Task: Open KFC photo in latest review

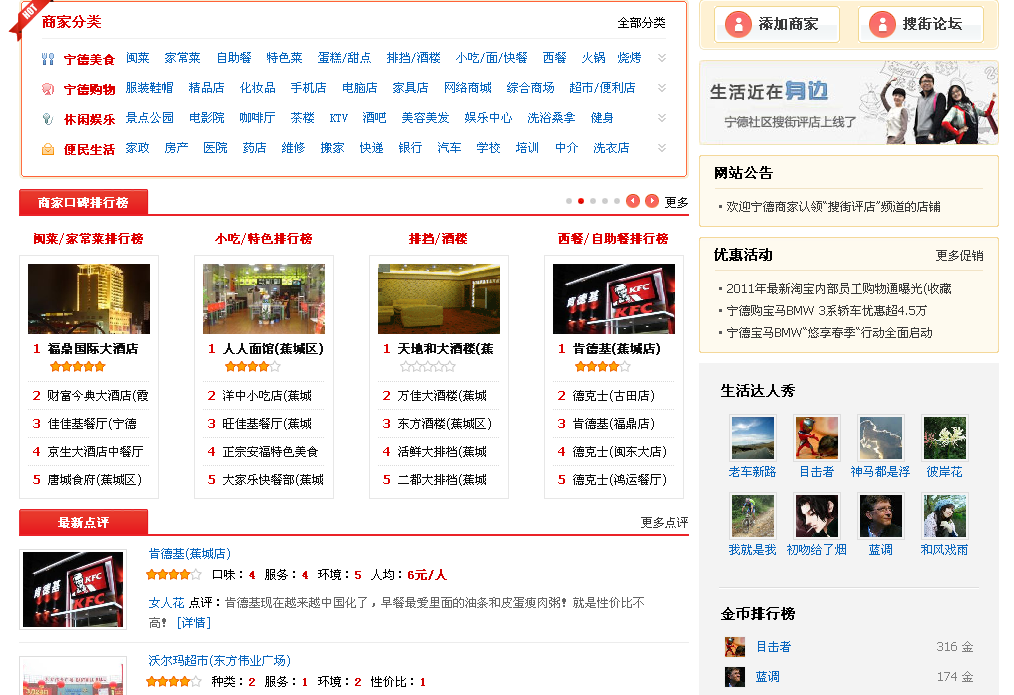Action: tap(73, 590)
